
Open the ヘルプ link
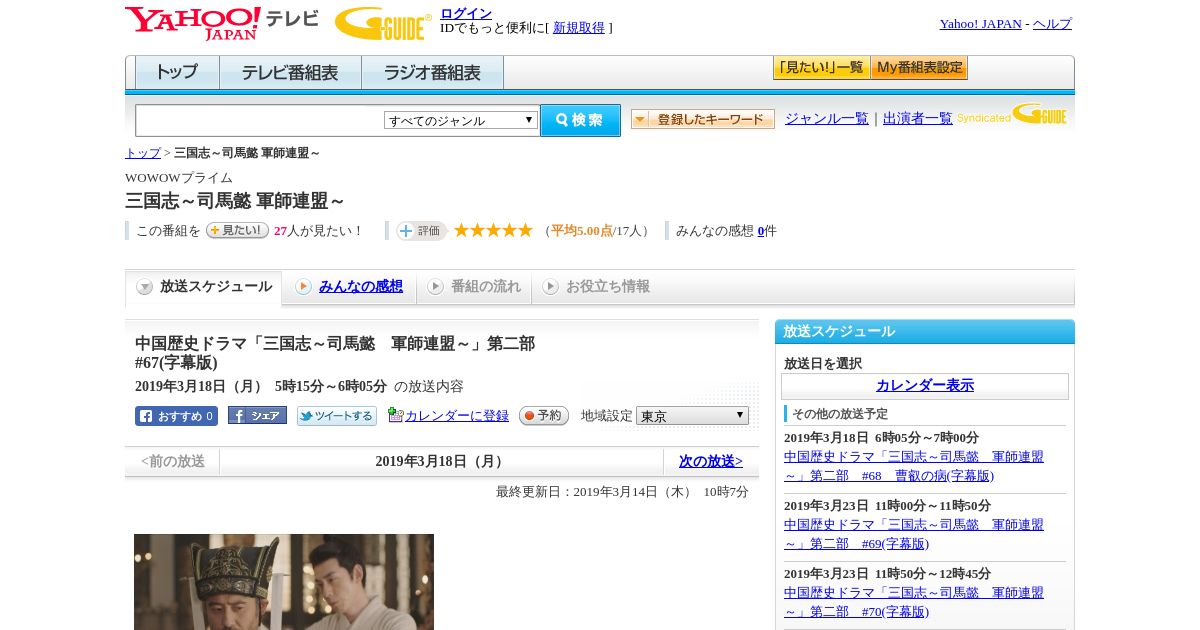click(1052, 23)
